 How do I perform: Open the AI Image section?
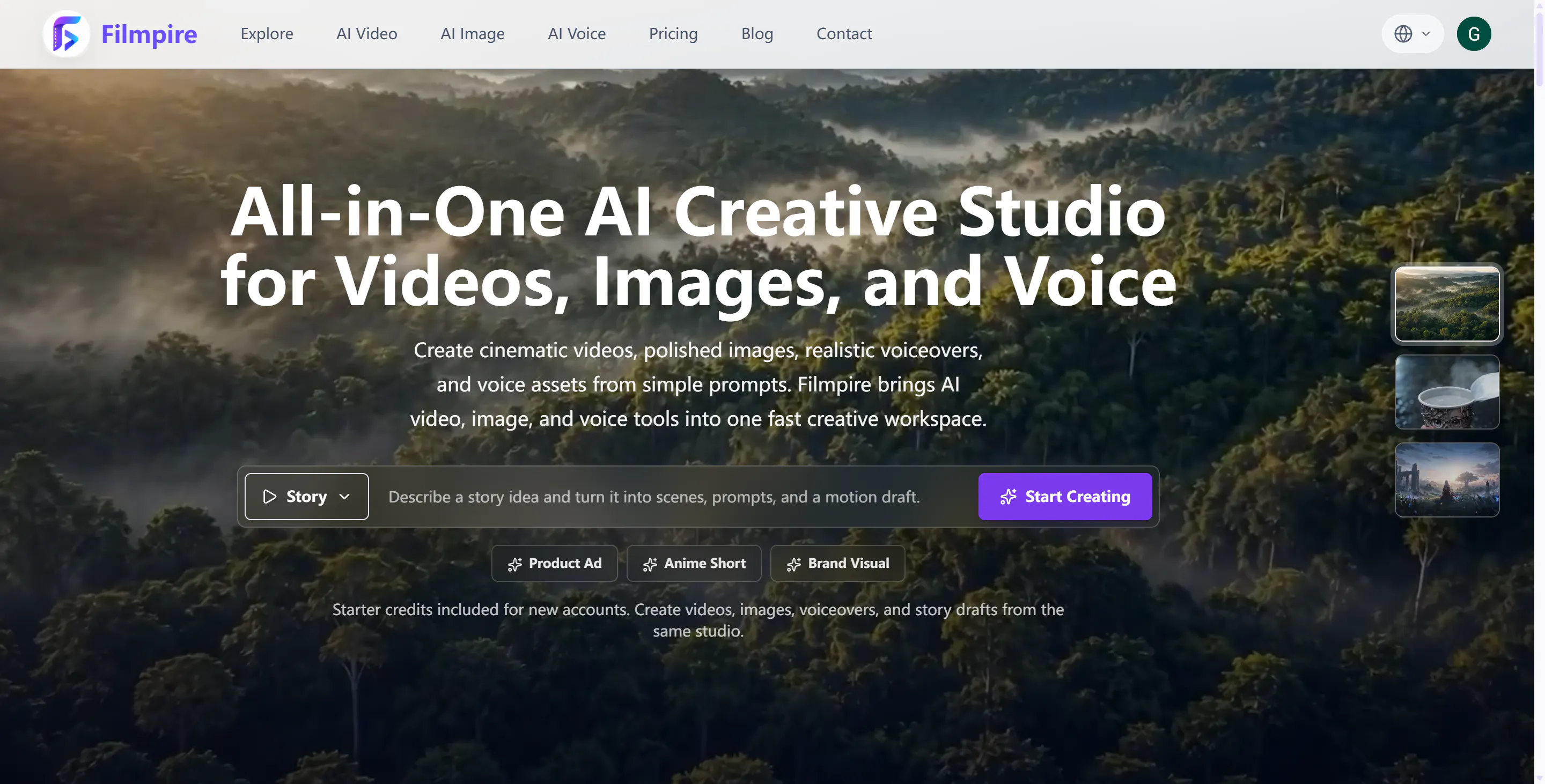point(473,34)
